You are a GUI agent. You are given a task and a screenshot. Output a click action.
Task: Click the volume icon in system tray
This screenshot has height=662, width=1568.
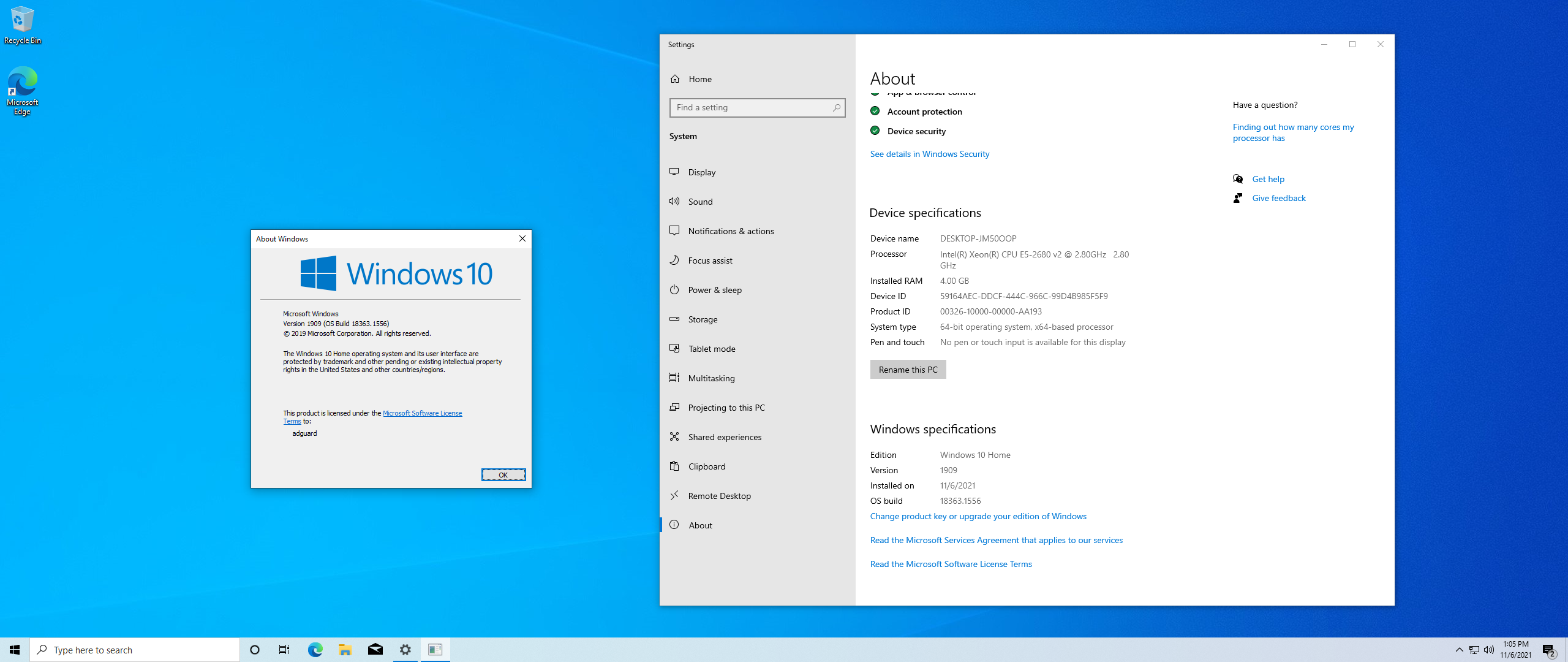click(1489, 650)
